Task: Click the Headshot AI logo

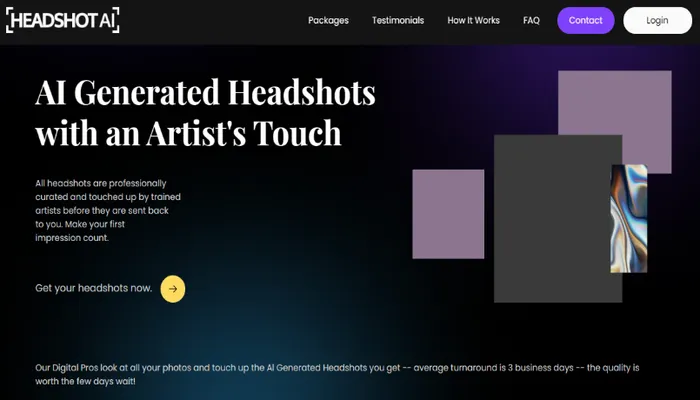Action: pos(62,20)
